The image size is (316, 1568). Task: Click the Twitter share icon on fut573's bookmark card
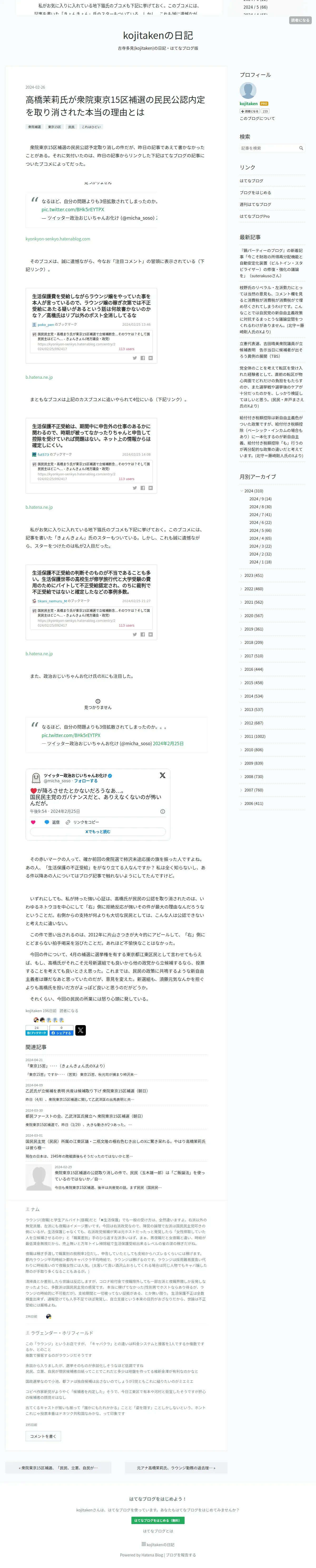[135, 488]
